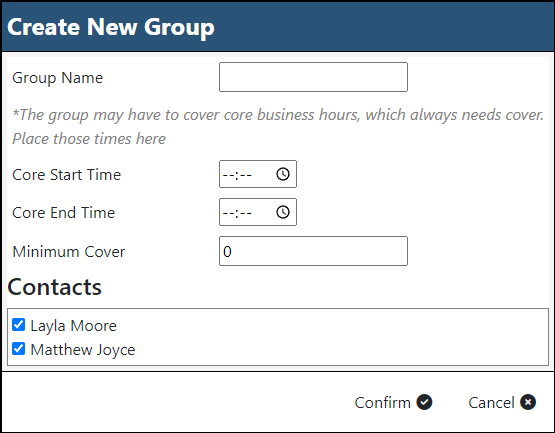555x433 pixels.
Task: Click the clock icon for Core Start Time
Action: [283, 174]
